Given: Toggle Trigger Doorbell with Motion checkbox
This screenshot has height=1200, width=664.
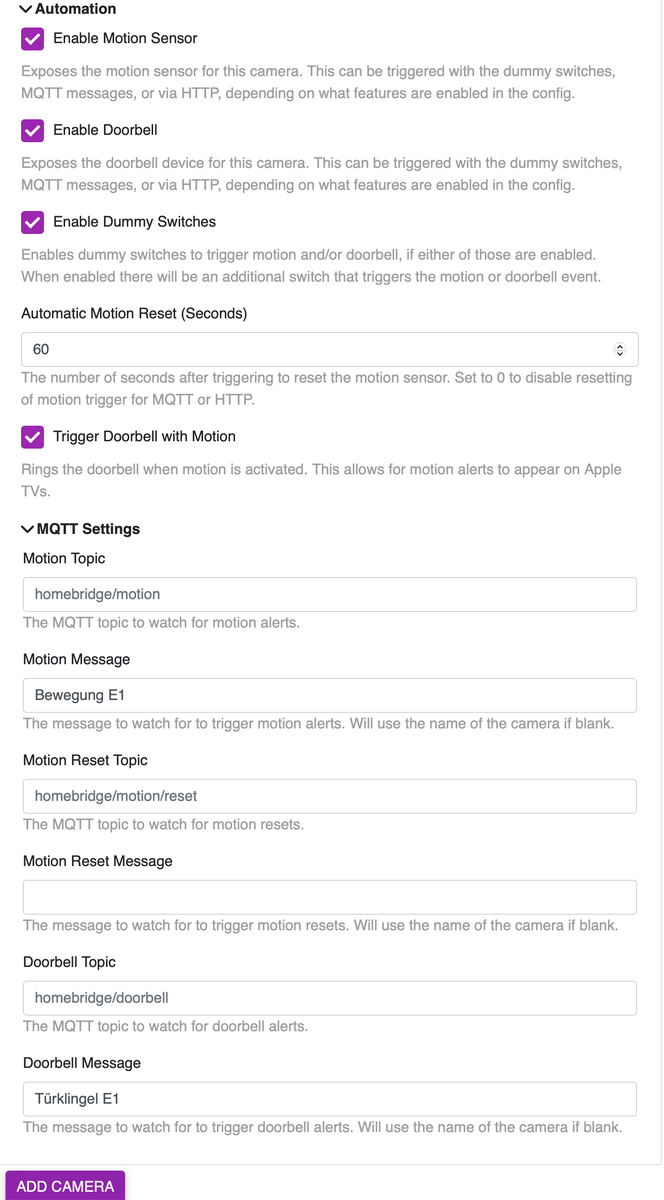Looking at the screenshot, I should (x=33, y=437).
